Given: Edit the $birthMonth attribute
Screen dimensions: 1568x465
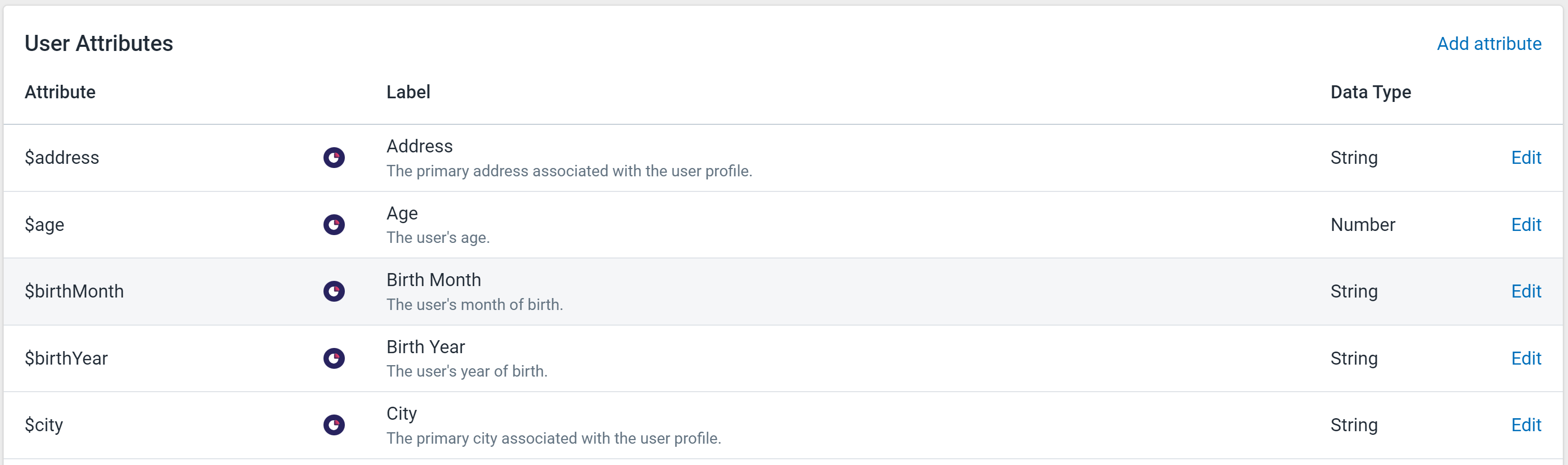Looking at the screenshot, I should (1526, 292).
